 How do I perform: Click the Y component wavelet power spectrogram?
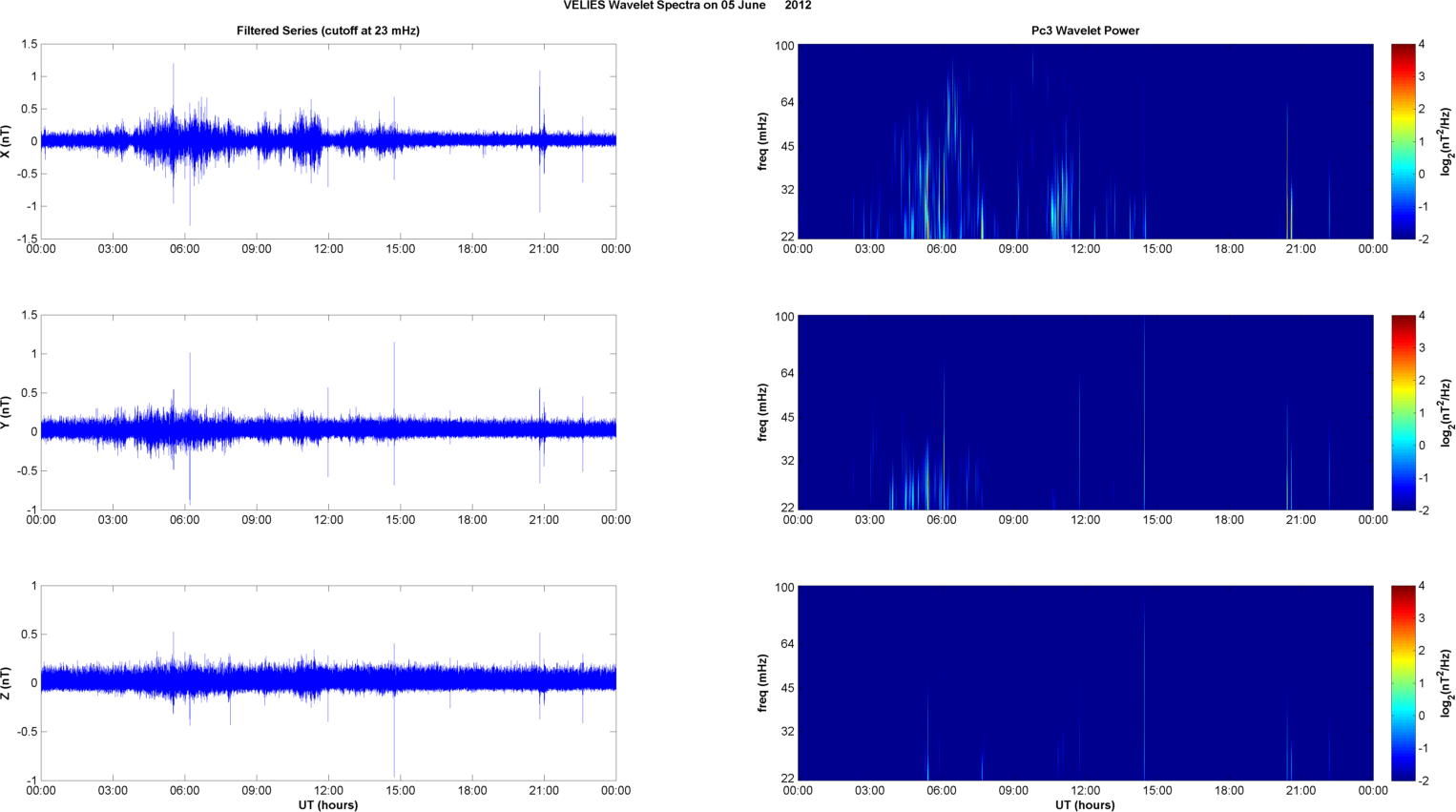click(x=1085, y=412)
